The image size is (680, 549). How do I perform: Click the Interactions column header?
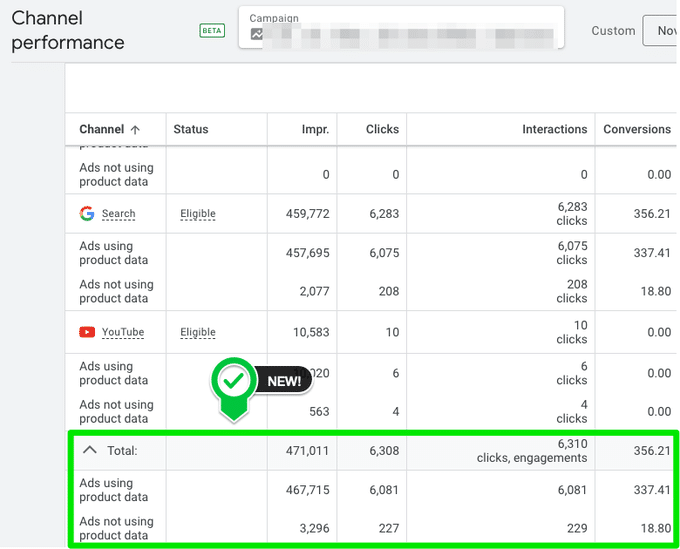[554, 129]
